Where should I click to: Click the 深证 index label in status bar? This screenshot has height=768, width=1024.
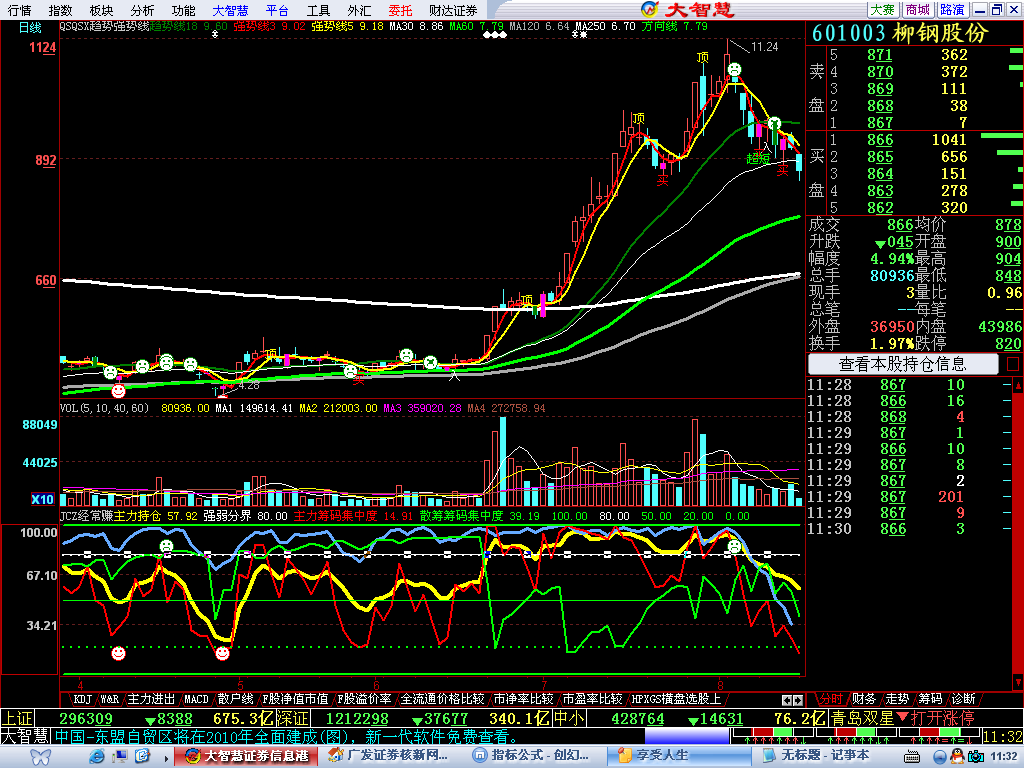coord(292,718)
